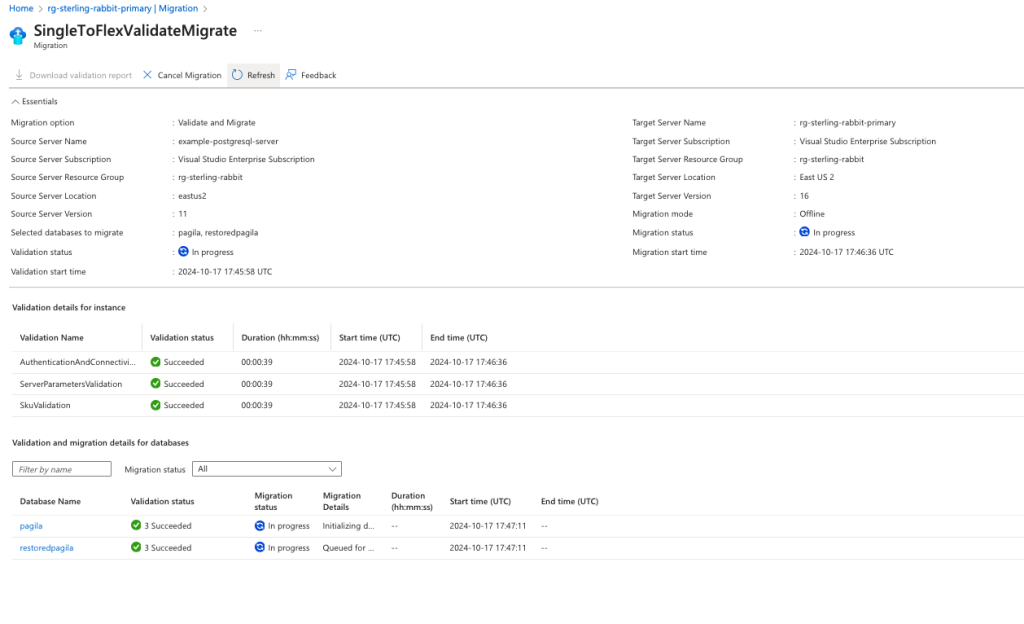Open the restoredpagila database link
This screenshot has width=1024, height=624.
(46, 548)
